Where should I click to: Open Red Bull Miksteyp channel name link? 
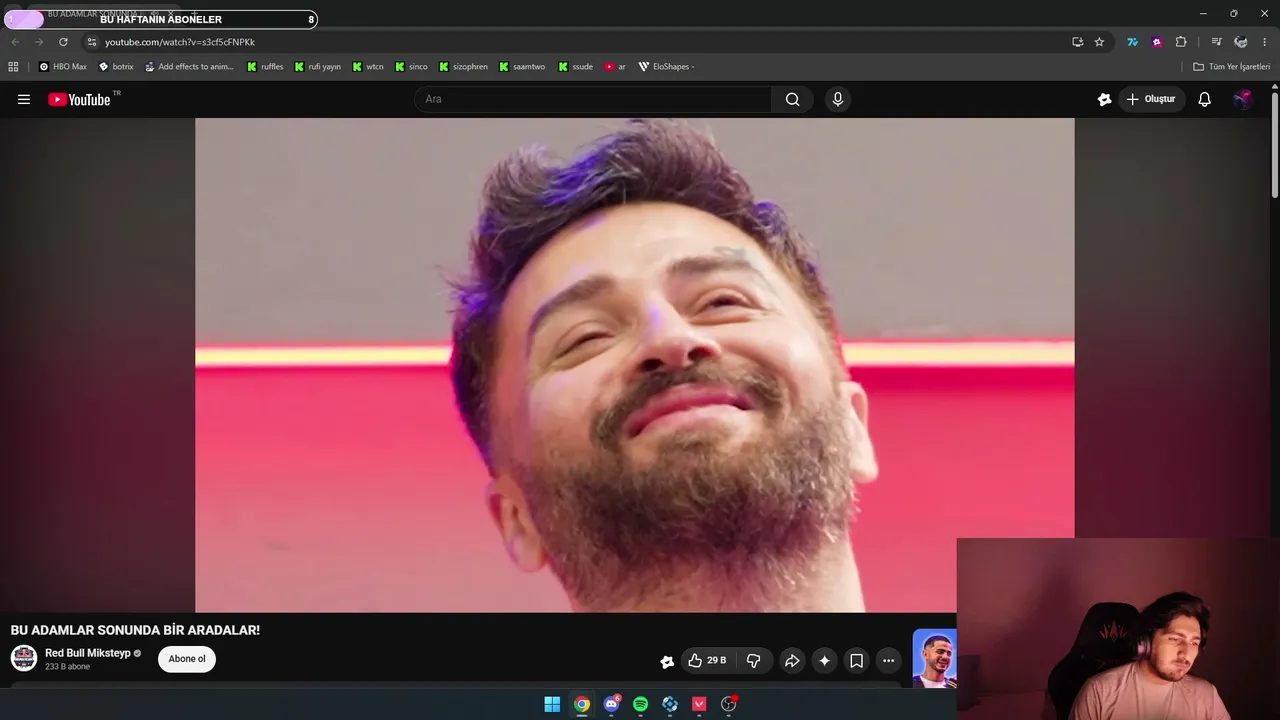coord(88,653)
